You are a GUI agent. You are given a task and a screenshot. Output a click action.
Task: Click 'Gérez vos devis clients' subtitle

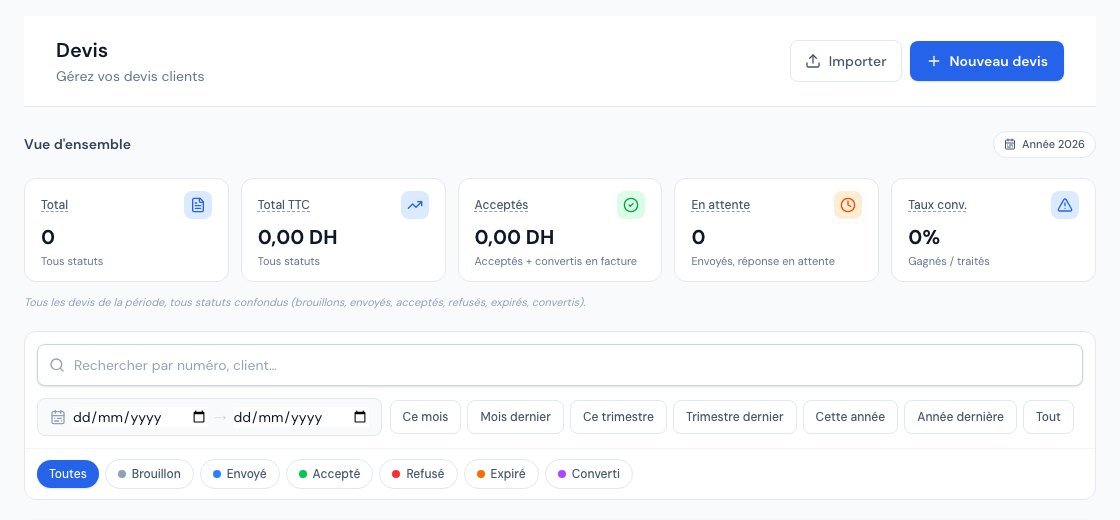(x=130, y=76)
